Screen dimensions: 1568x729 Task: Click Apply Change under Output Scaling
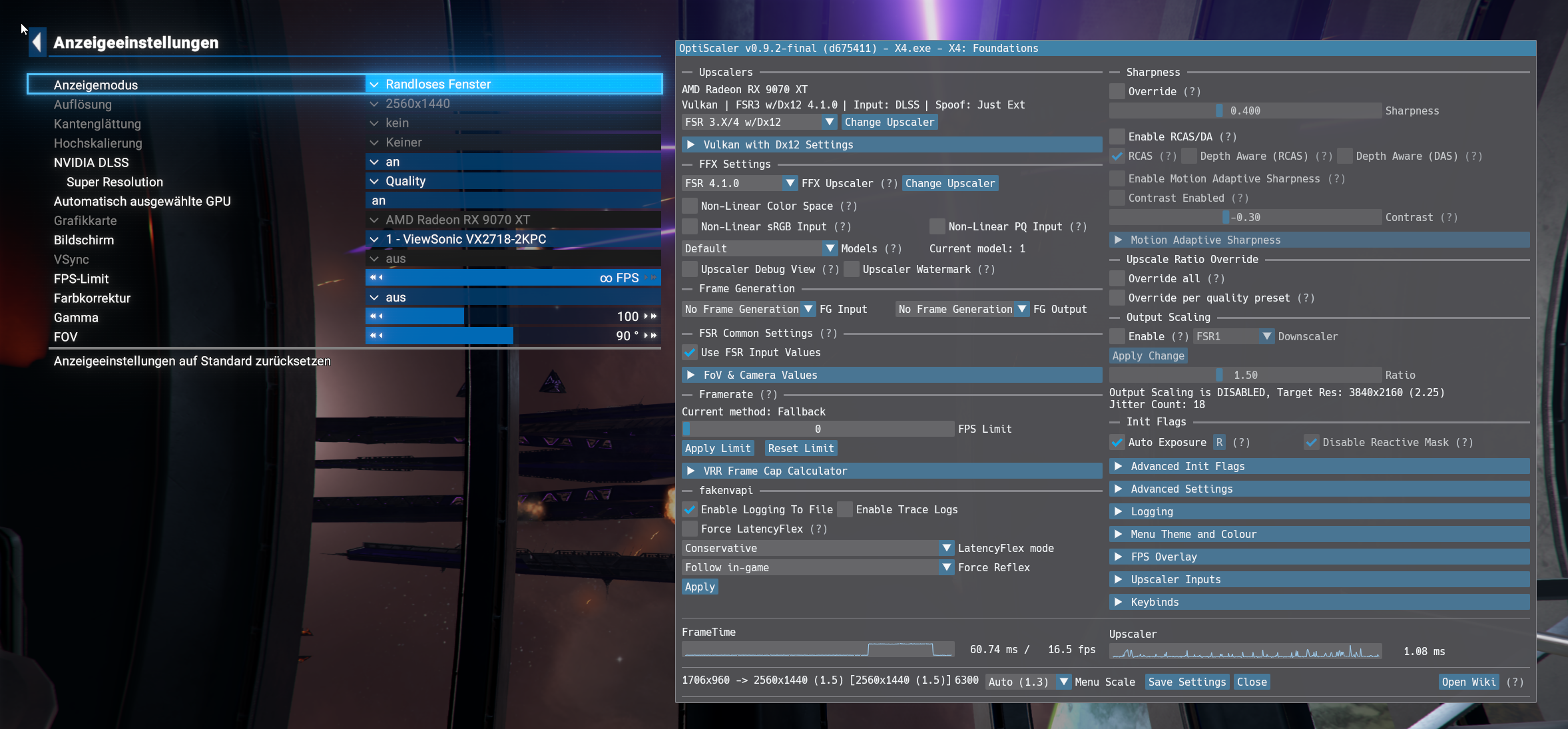click(1149, 356)
